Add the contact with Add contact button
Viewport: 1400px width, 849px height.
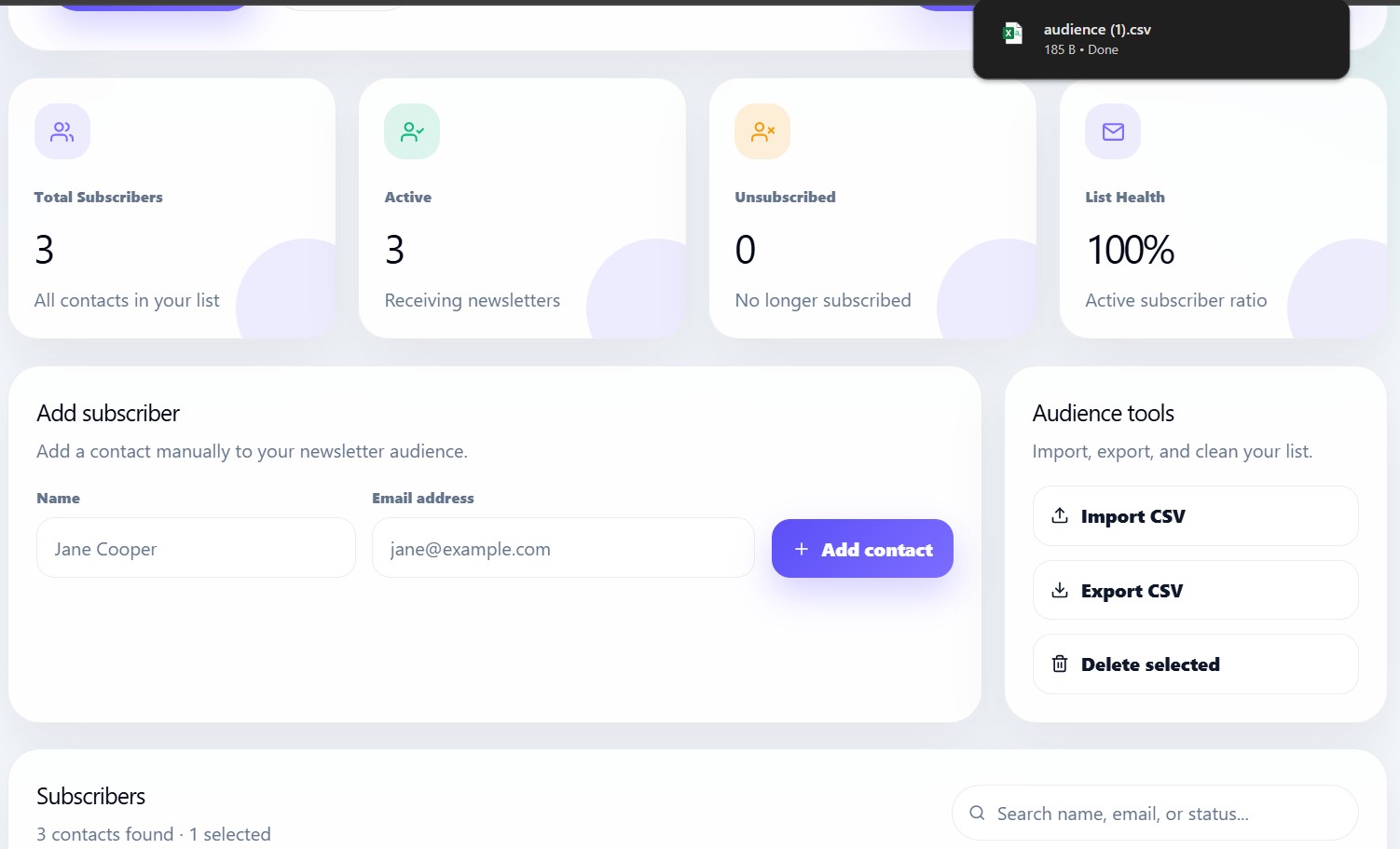pyautogui.click(x=862, y=548)
